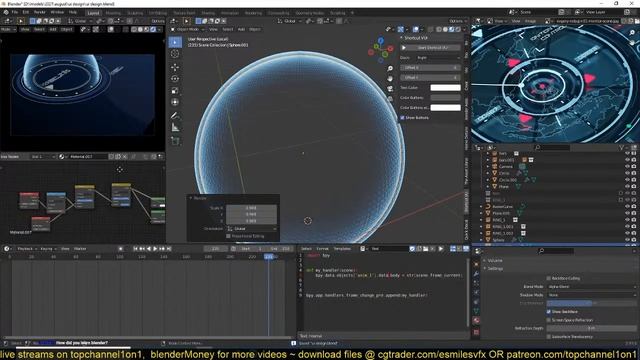Viewport: 640px width, 360px height.
Task: Adjust the Clip Threshold slider
Action: click(x=591, y=303)
